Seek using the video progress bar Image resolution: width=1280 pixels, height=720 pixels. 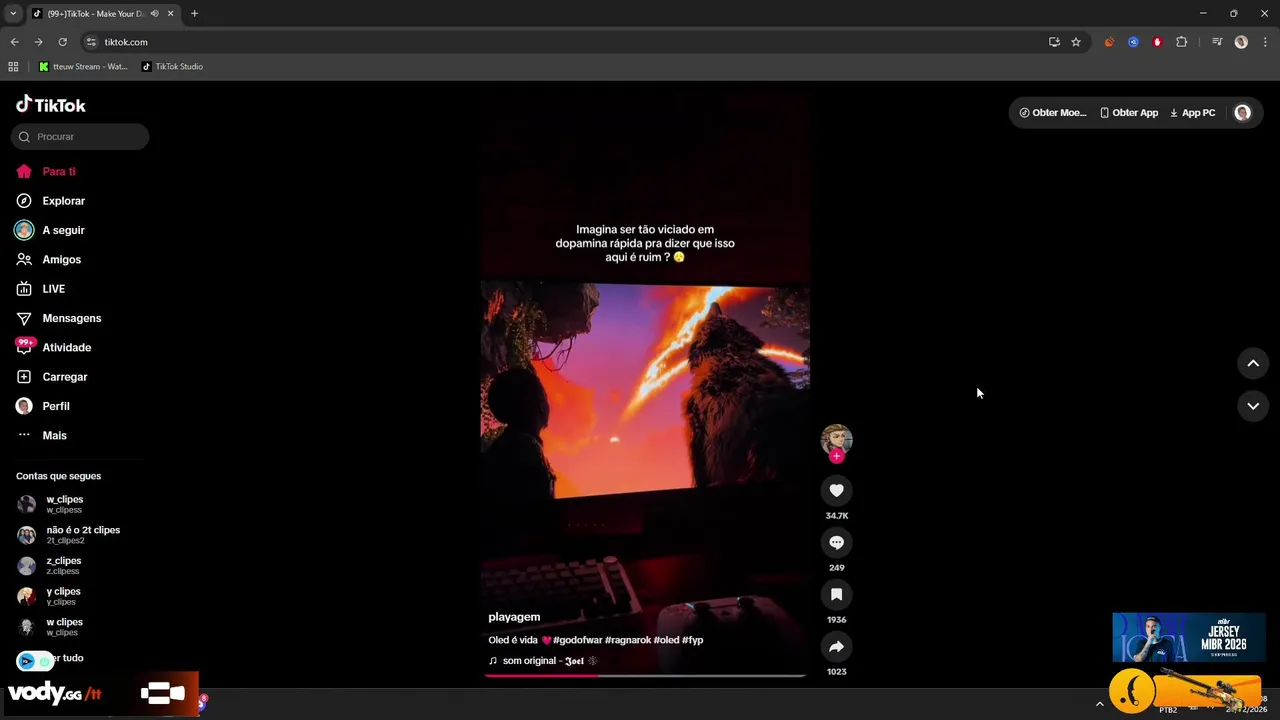coord(645,676)
